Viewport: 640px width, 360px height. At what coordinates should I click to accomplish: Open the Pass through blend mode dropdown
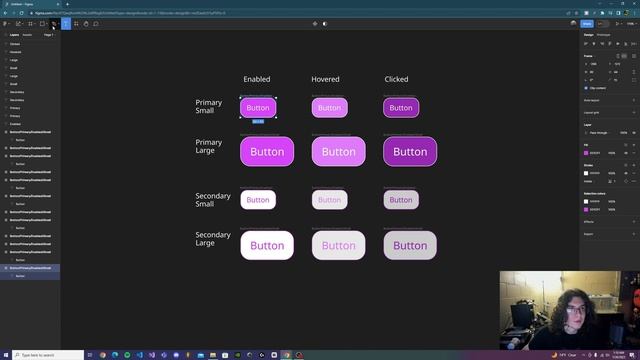(598, 133)
